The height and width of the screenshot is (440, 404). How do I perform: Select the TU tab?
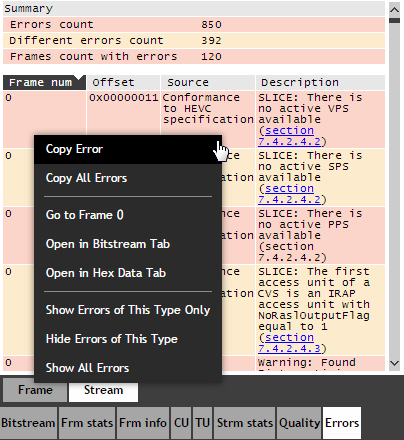coord(202,423)
